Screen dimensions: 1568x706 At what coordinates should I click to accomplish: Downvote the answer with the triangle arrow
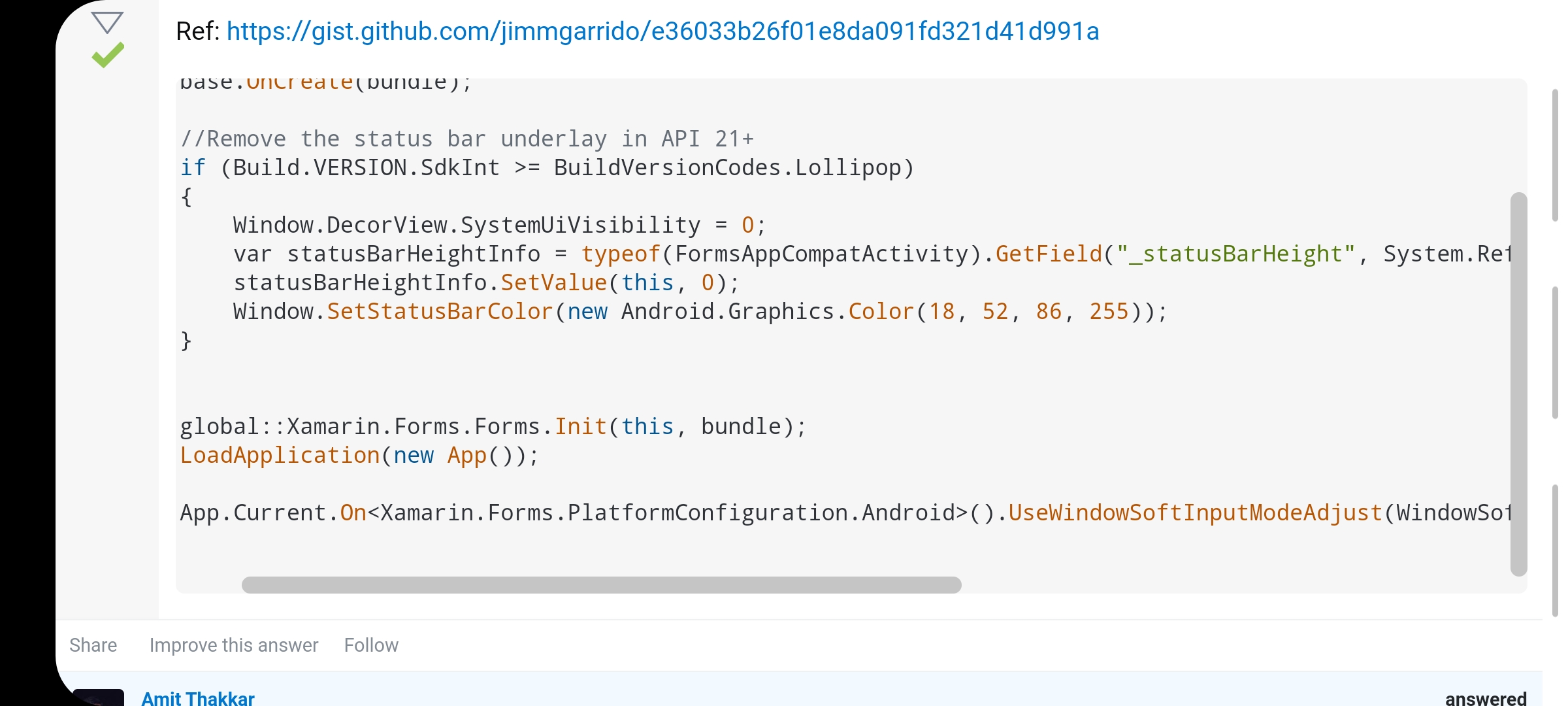107,23
